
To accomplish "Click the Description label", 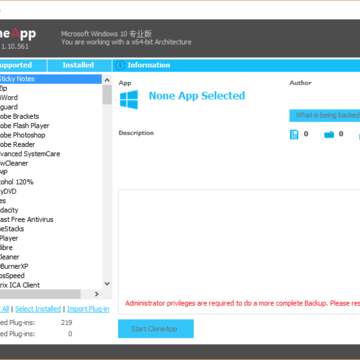I will (x=136, y=133).
